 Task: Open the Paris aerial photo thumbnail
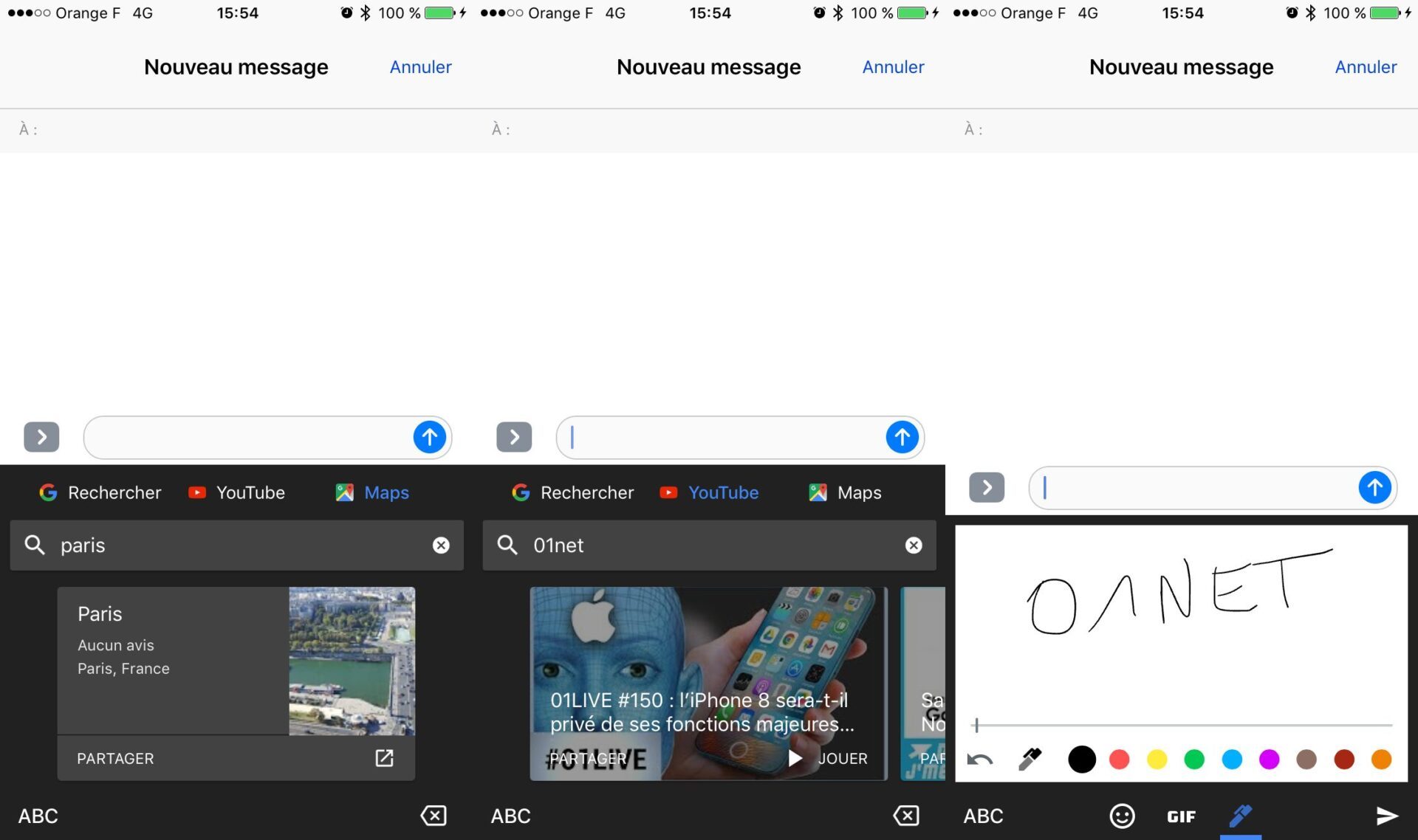[352, 661]
